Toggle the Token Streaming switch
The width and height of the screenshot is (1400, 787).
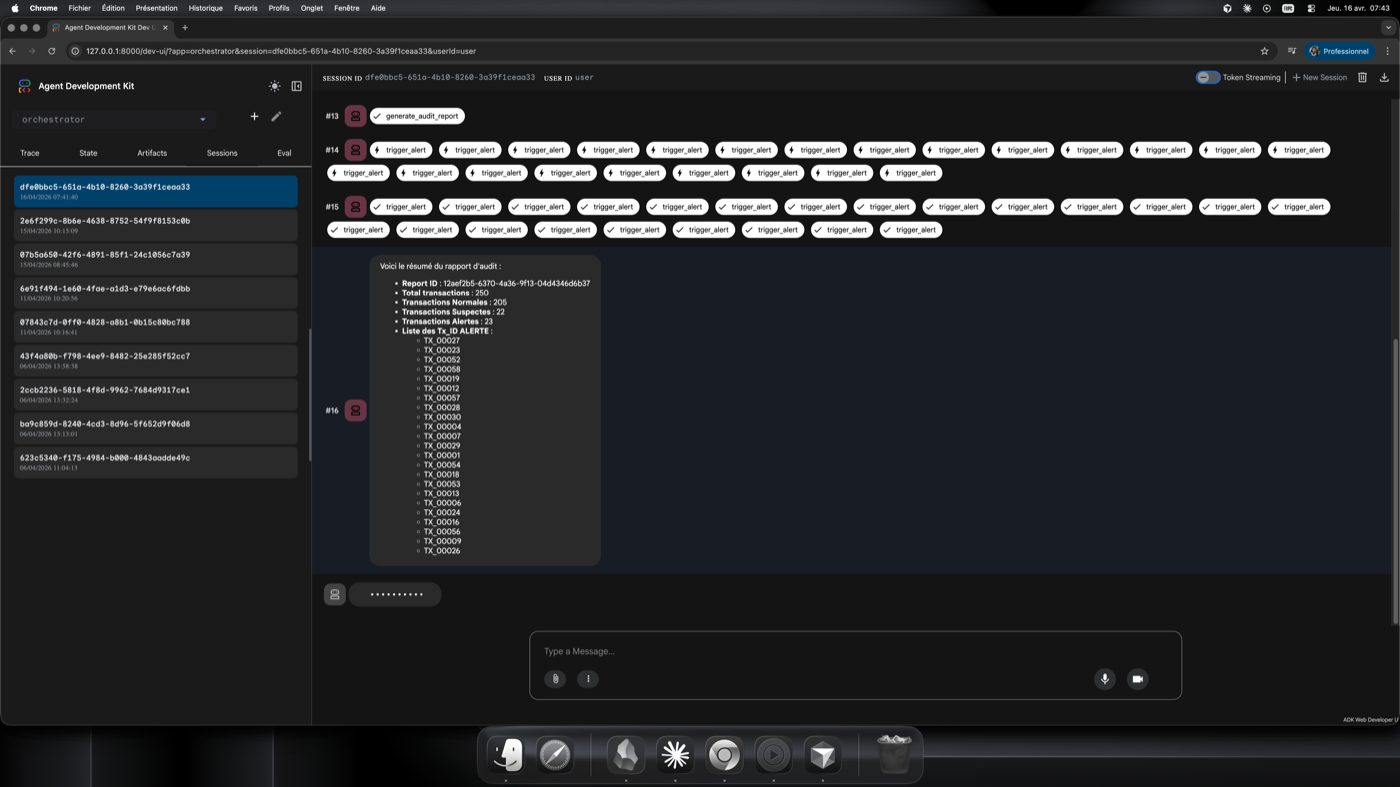(x=1207, y=77)
